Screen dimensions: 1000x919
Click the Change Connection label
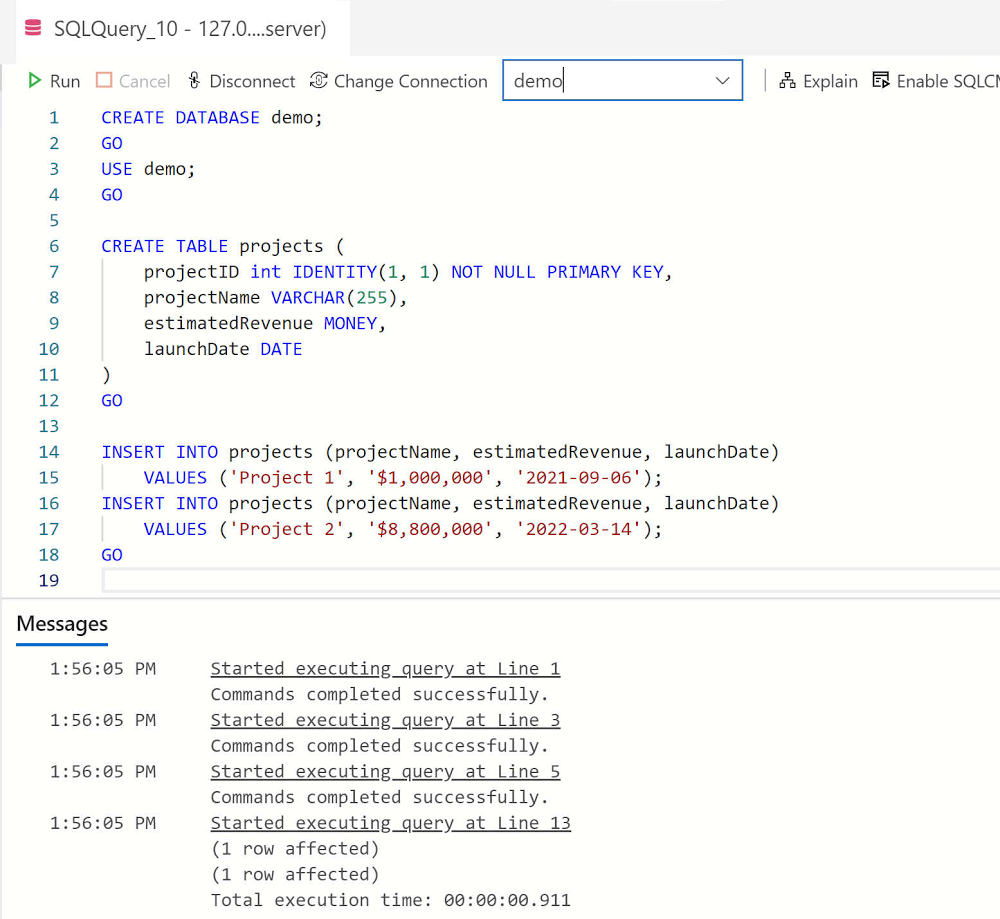point(411,82)
